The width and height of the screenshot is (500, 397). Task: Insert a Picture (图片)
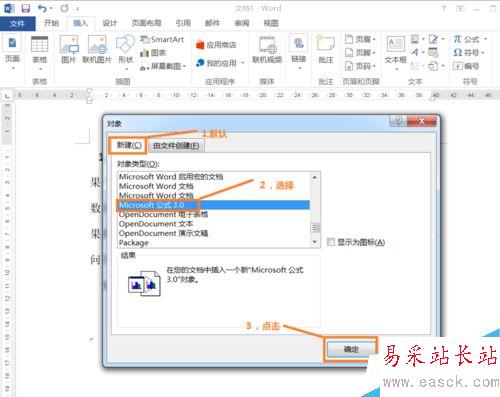(69, 49)
